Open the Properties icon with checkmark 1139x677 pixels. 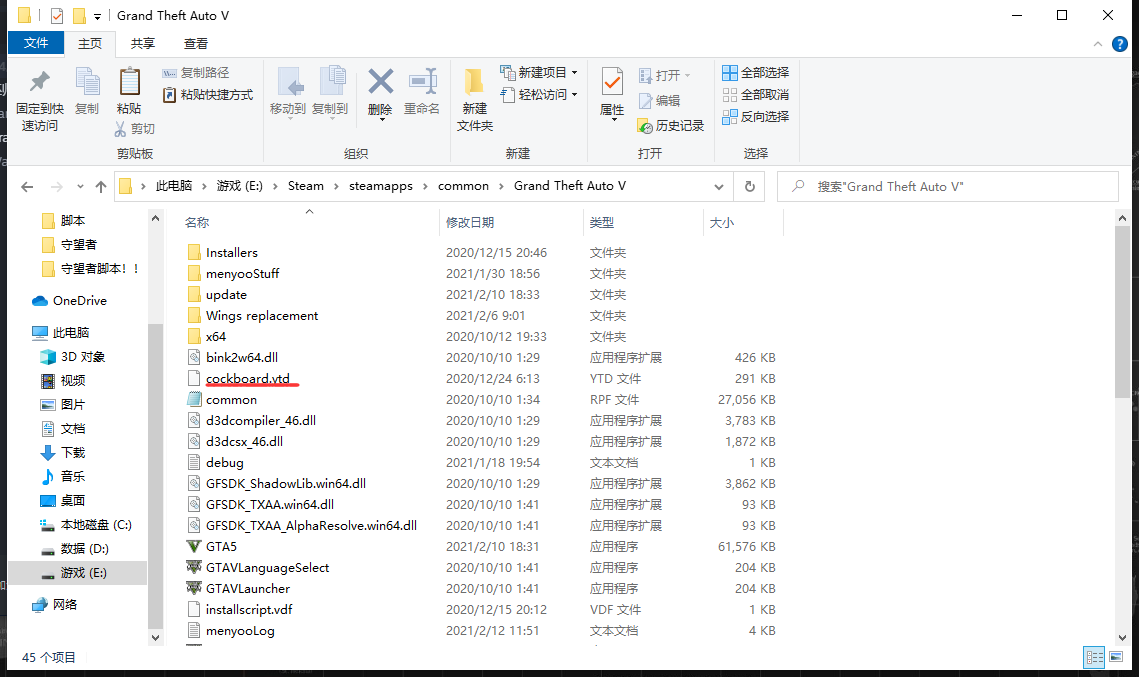[x=612, y=82]
